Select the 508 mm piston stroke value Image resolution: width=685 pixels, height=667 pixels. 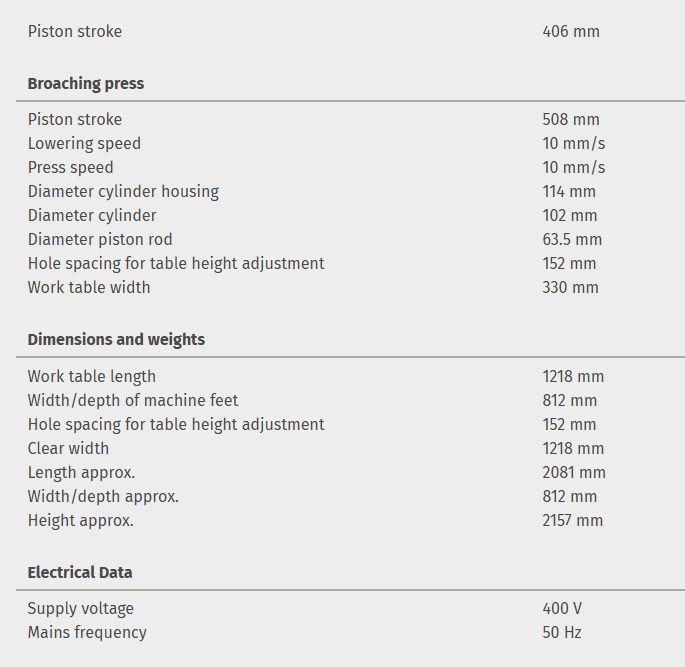pyautogui.click(x=571, y=120)
